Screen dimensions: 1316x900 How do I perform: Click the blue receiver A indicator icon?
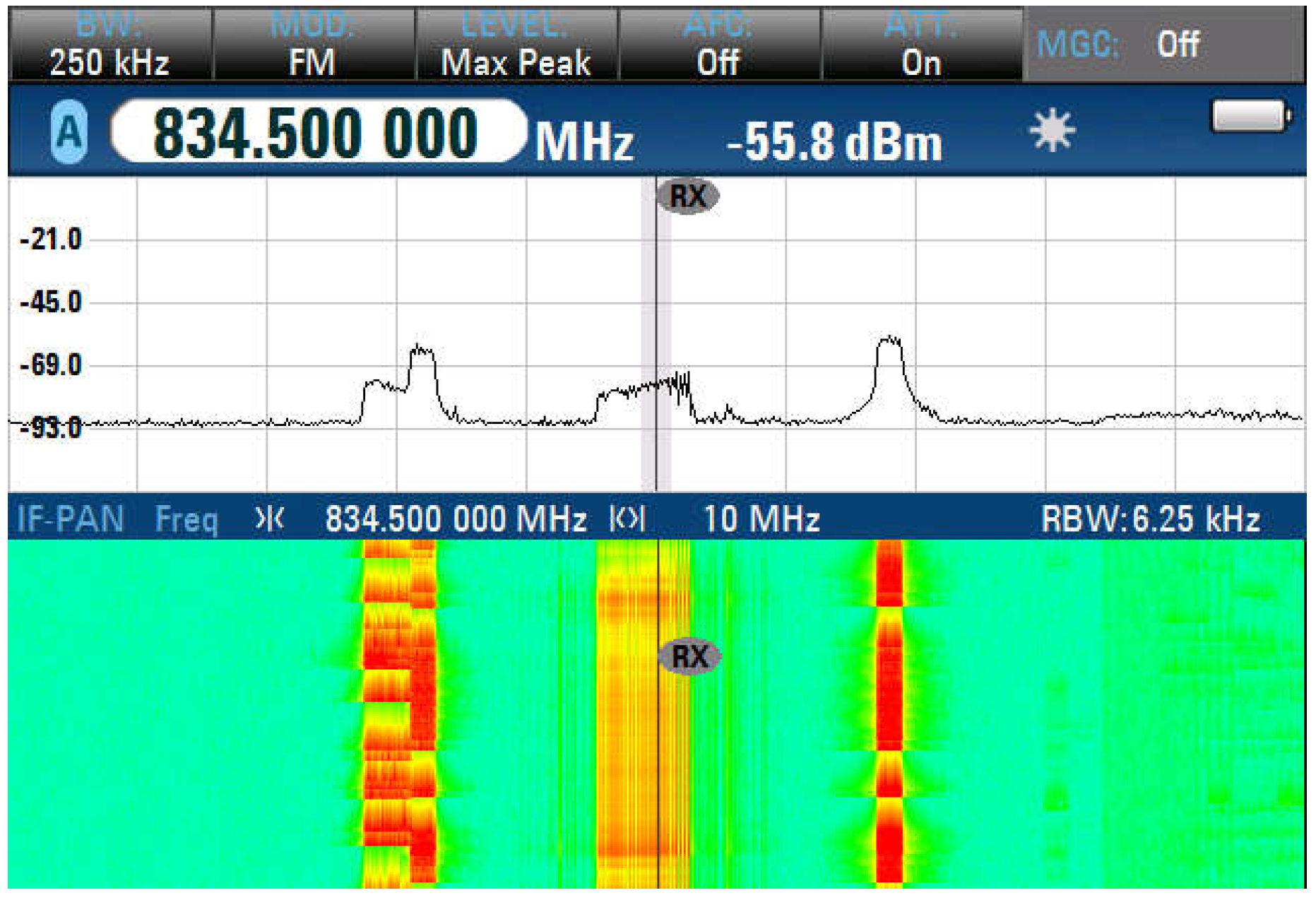[x=69, y=132]
